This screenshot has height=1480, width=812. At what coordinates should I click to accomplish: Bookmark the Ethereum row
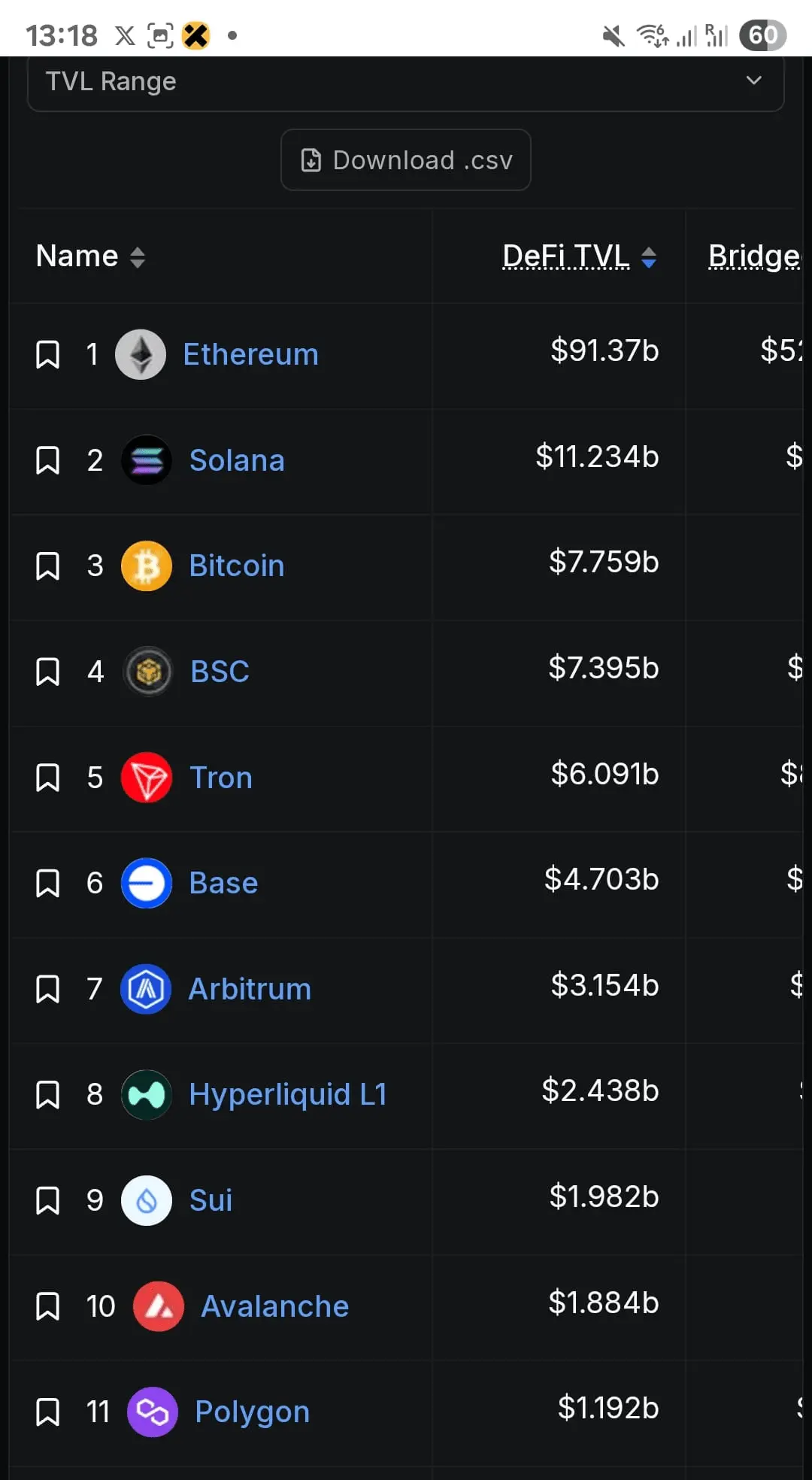tap(48, 354)
